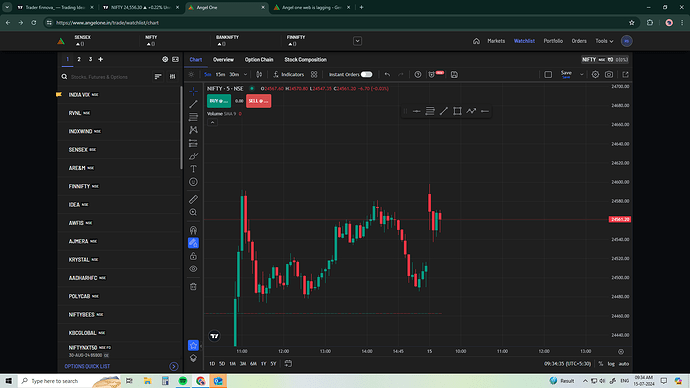Image resolution: width=690 pixels, height=388 pixels.
Task: Collapse the volume indicator legend chevron
Action: point(213,122)
